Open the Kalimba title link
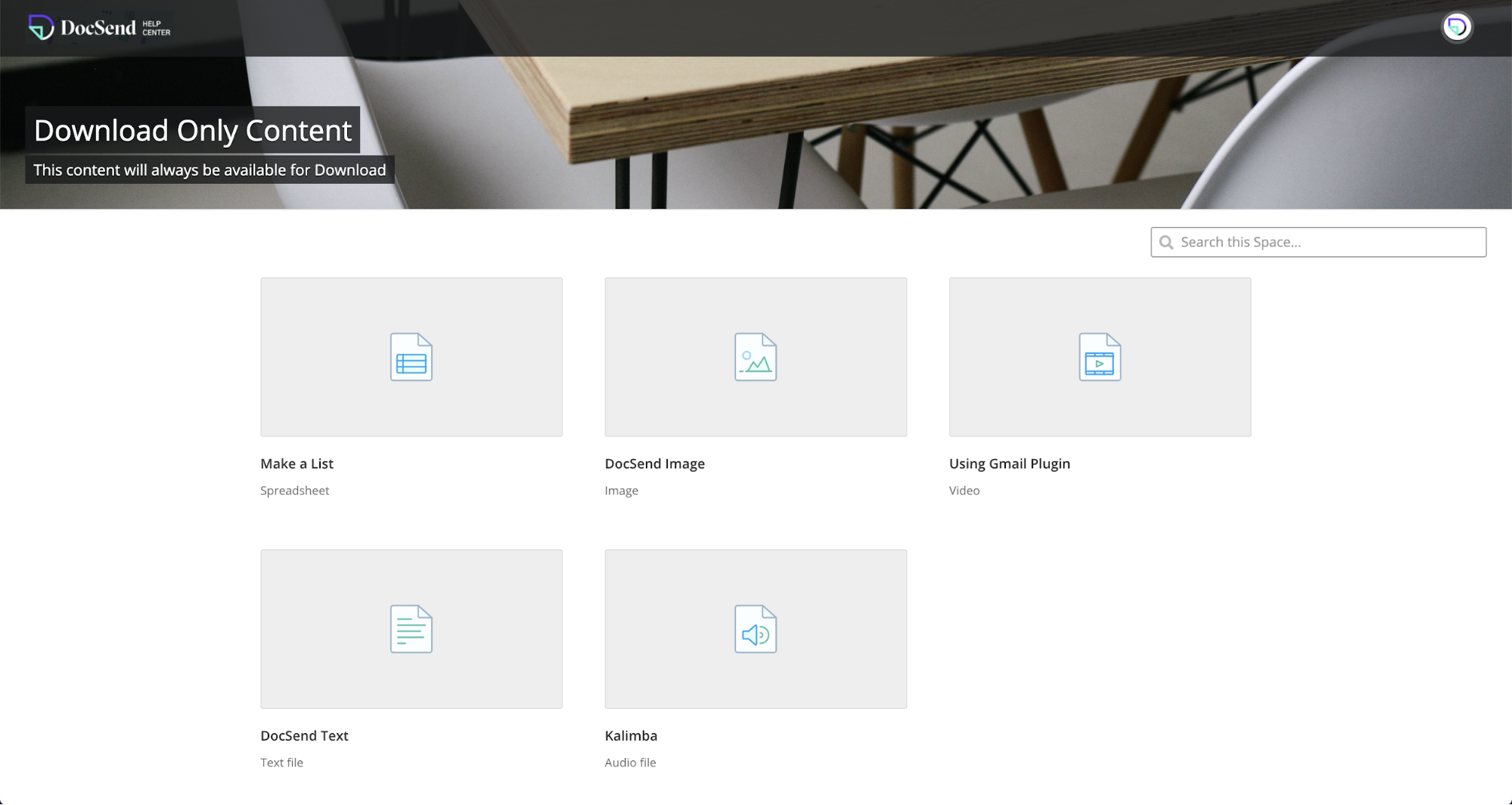Image resolution: width=1512 pixels, height=805 pixels. coord(631,735)
